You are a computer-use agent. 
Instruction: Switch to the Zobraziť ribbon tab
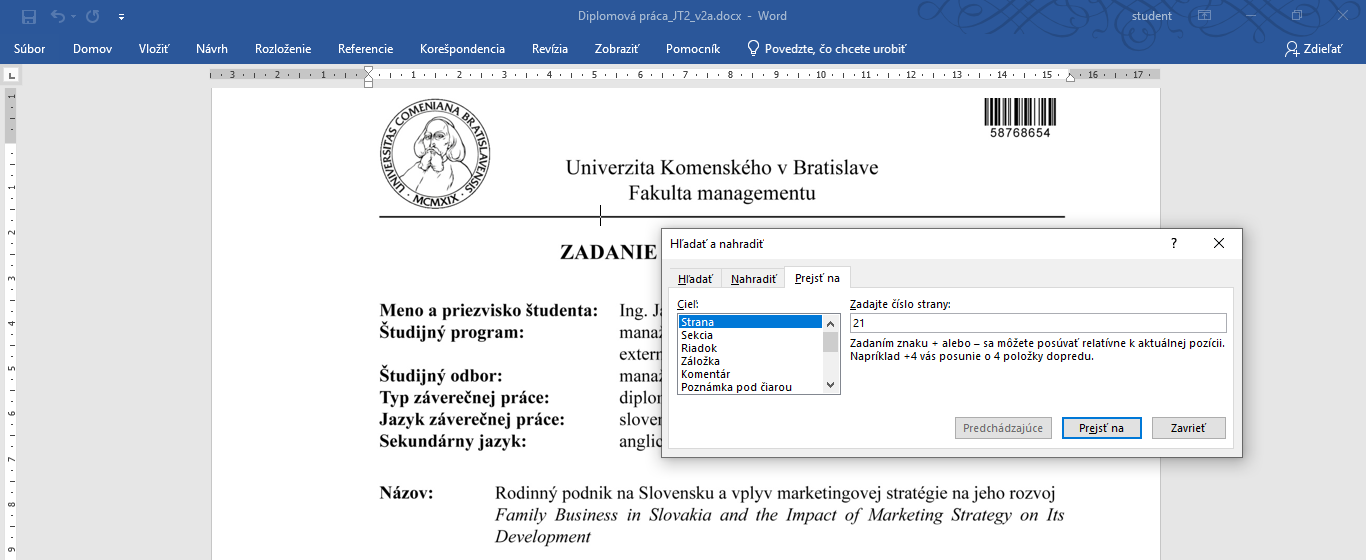pyautogui.click(x=617, y=48)
